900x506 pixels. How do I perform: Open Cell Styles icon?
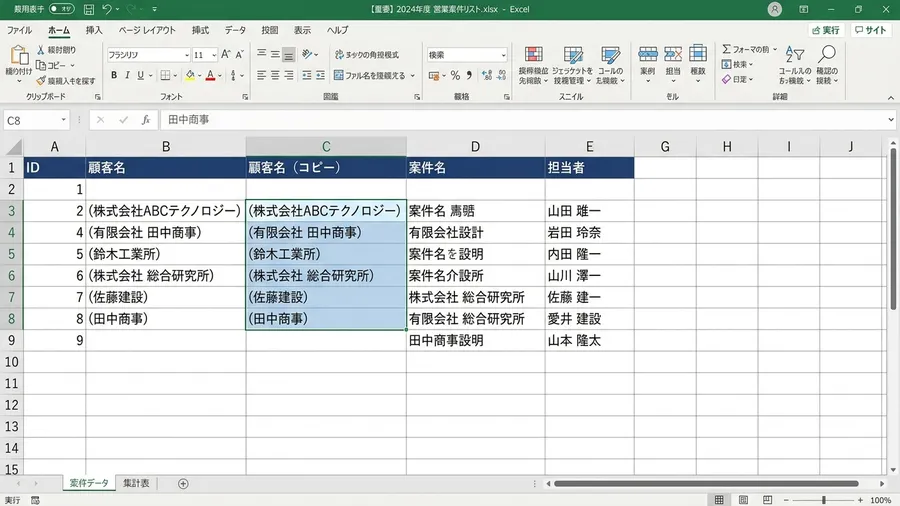pos(610,55)
